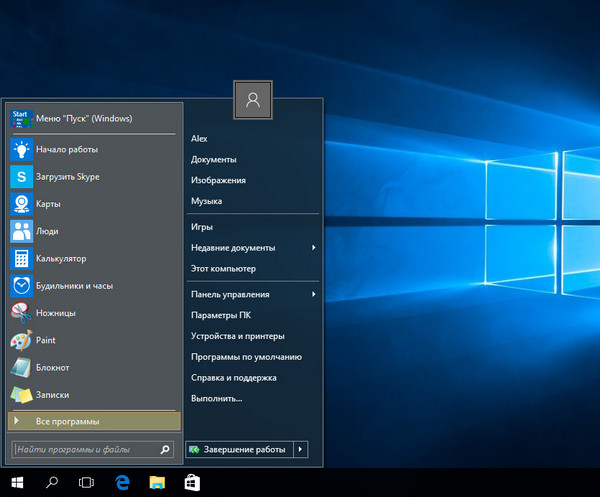The image size is (600, 497).
Task: Select This PC (Этот компьютер)
Action: tap(223, 269)
